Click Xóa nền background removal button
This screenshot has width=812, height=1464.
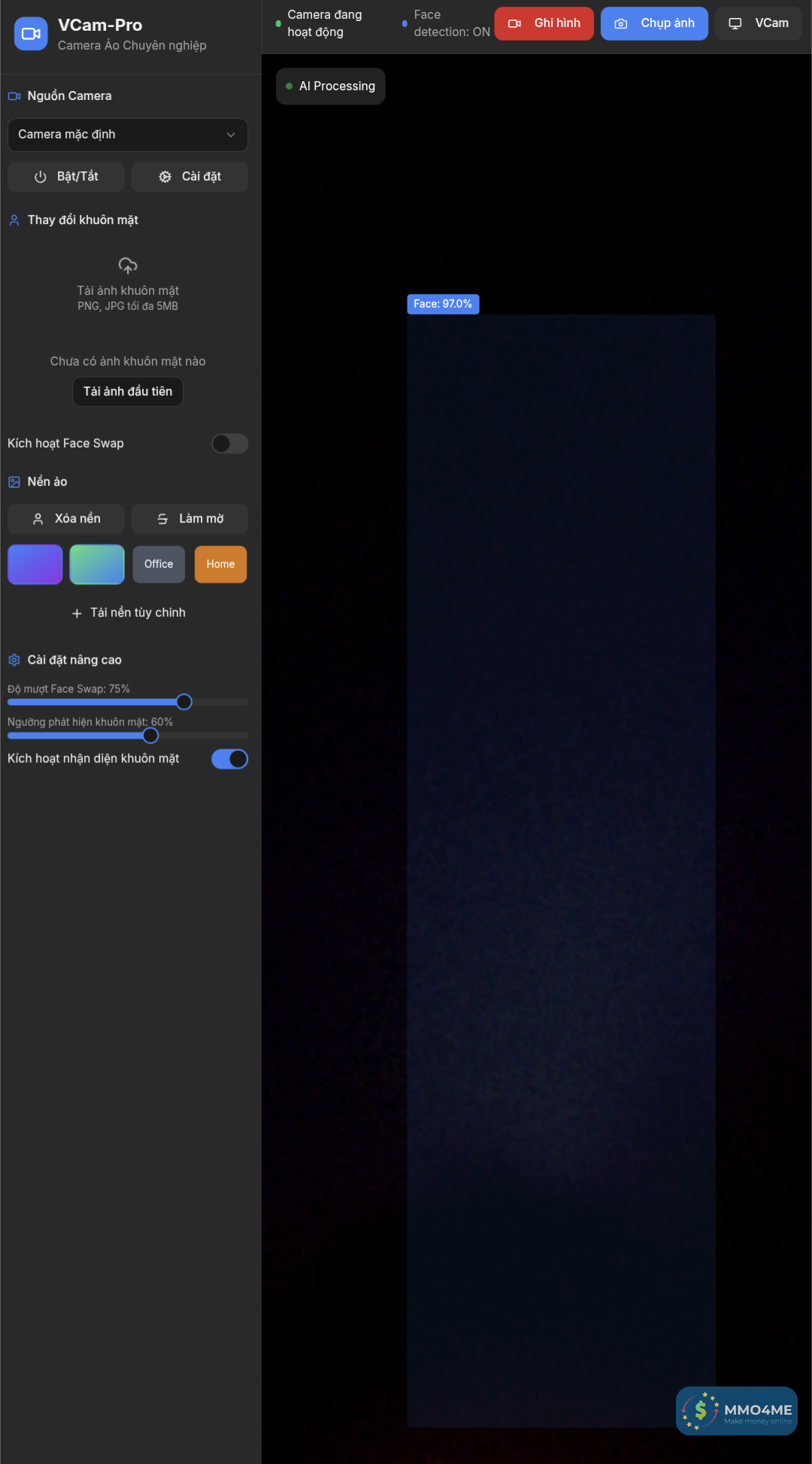pos(66,519)
